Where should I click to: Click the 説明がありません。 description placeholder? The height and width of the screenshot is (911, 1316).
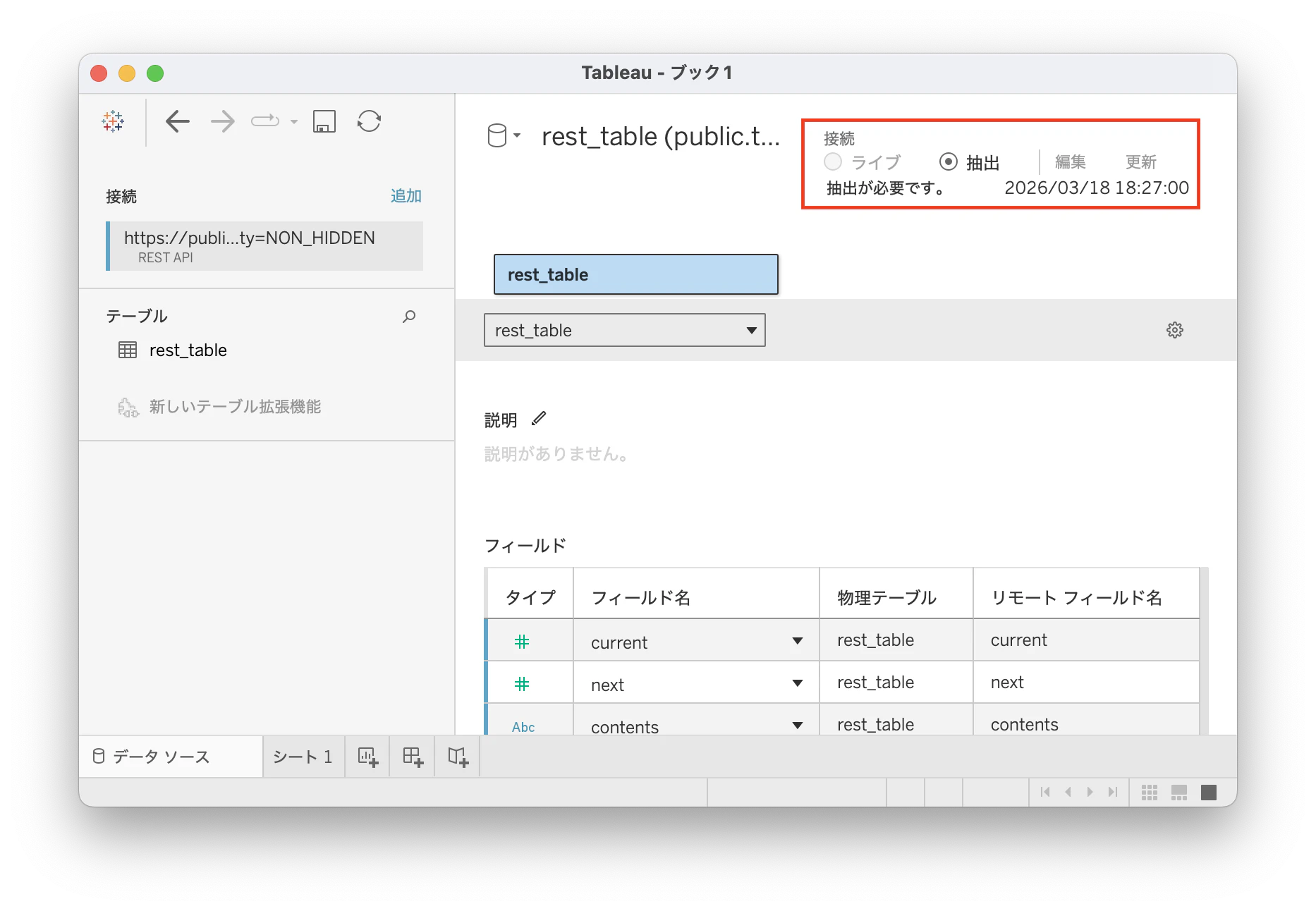(556, 454)
